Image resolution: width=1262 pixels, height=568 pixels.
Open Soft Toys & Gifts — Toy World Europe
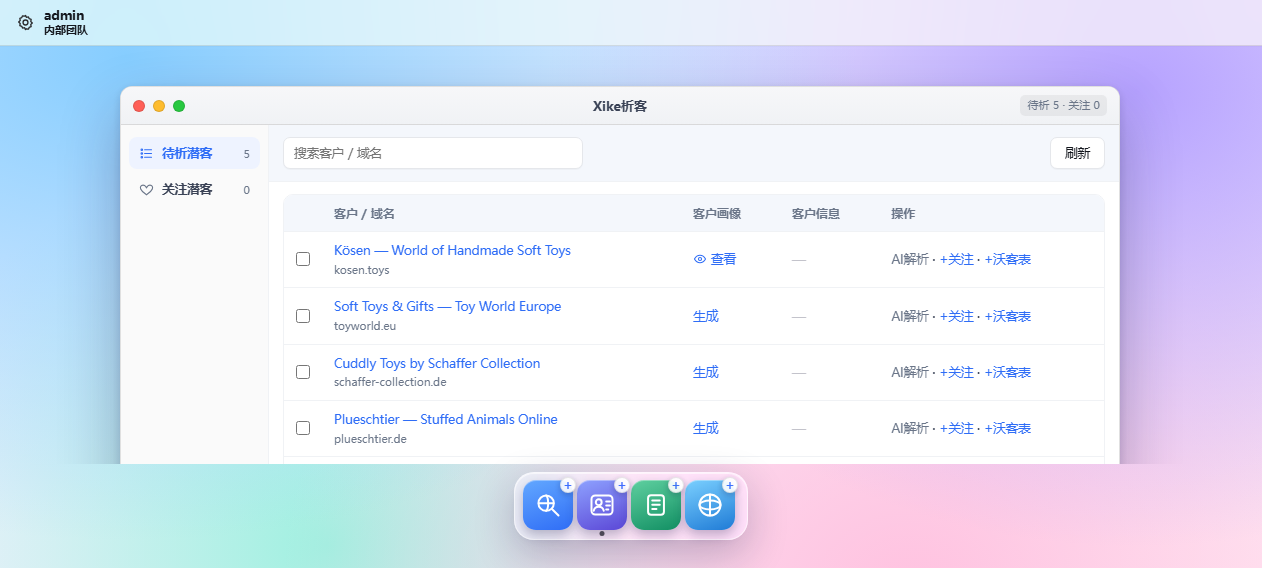click(x=447, y=306)
